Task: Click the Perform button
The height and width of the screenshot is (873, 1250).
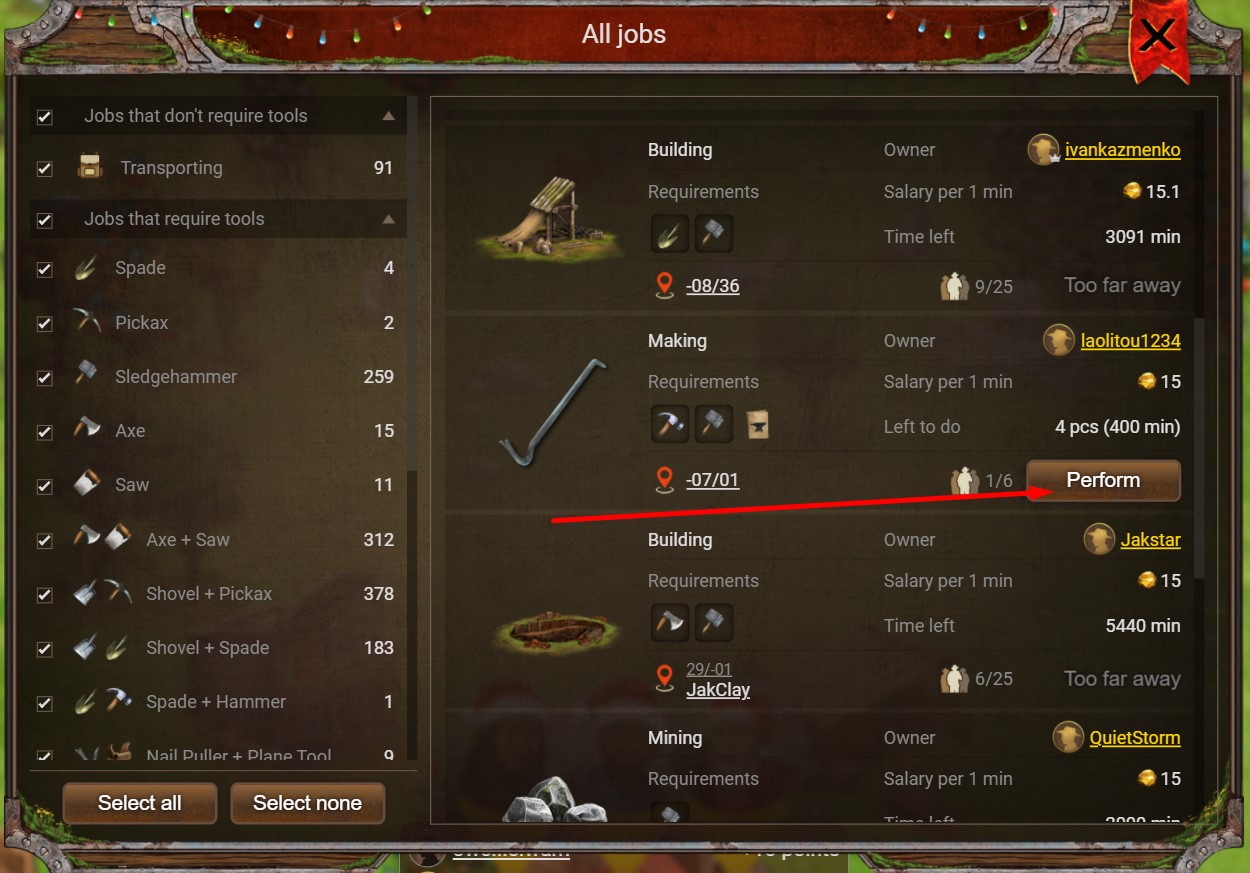Action: click(x=1103, y=480)
